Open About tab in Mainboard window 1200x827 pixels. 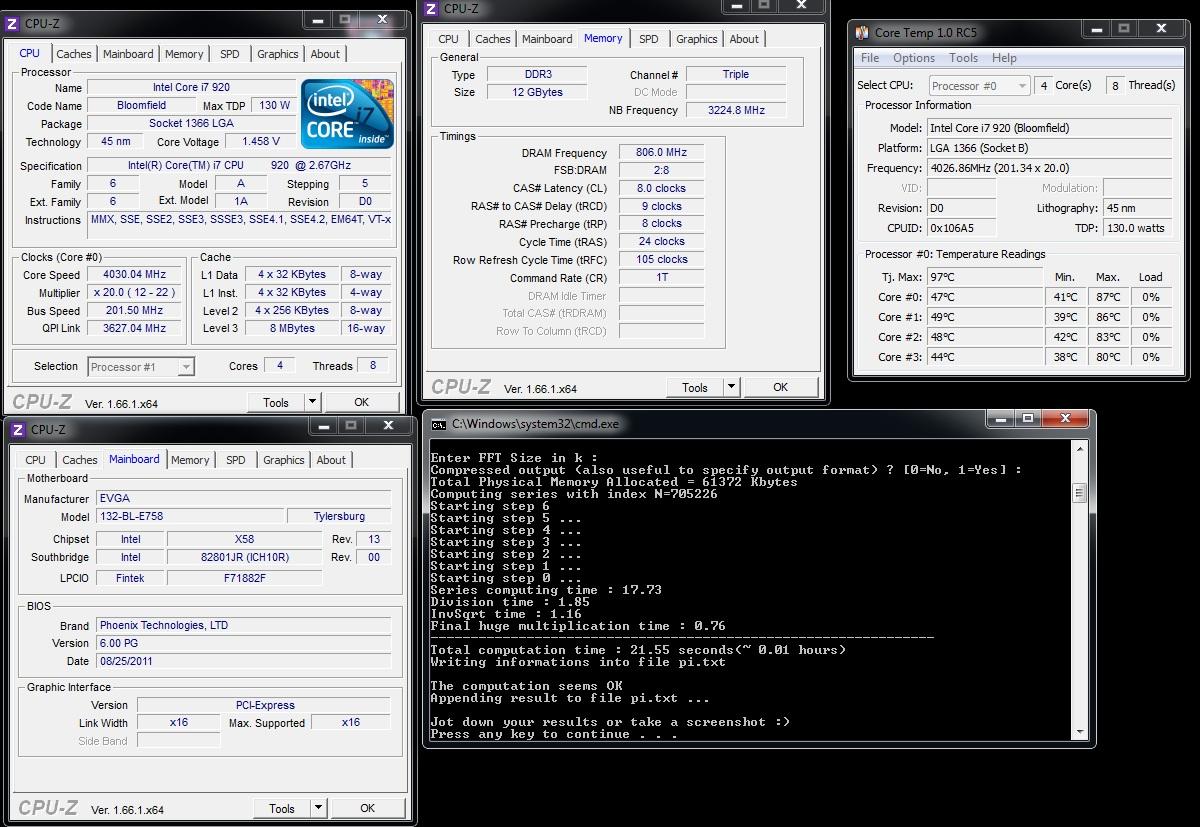click(331, 460)
